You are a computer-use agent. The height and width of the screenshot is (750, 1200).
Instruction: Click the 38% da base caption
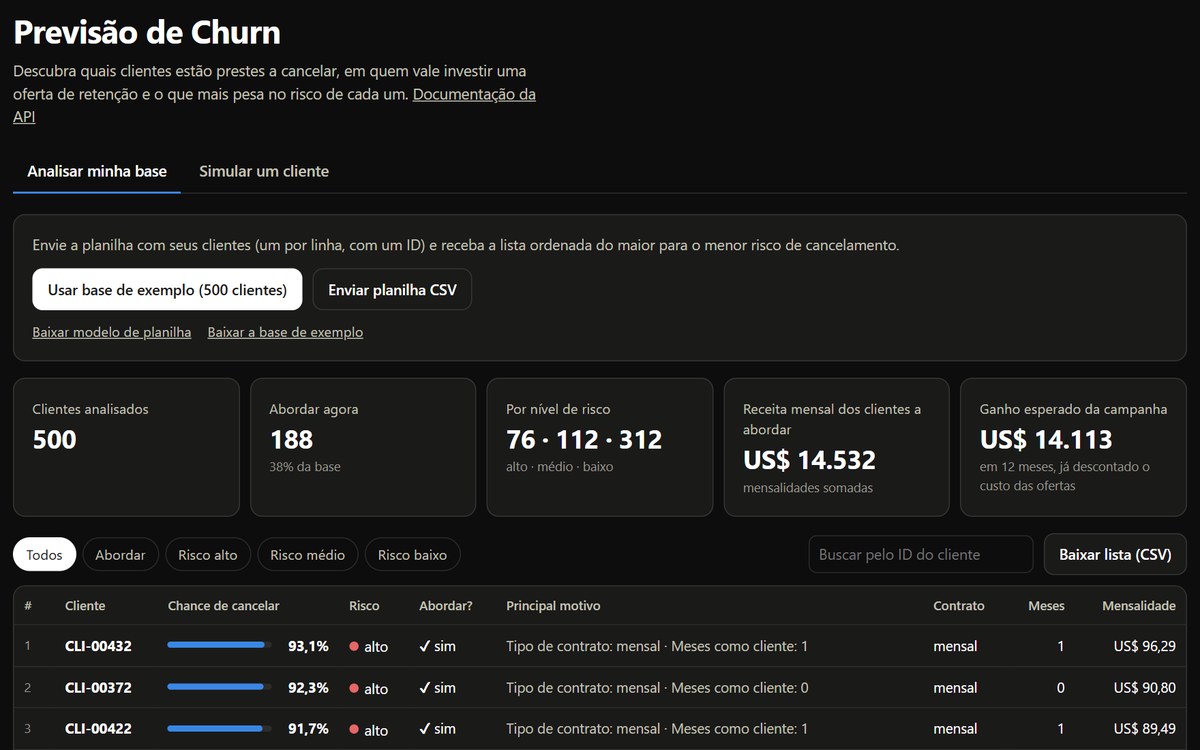(x=305, y=467)
